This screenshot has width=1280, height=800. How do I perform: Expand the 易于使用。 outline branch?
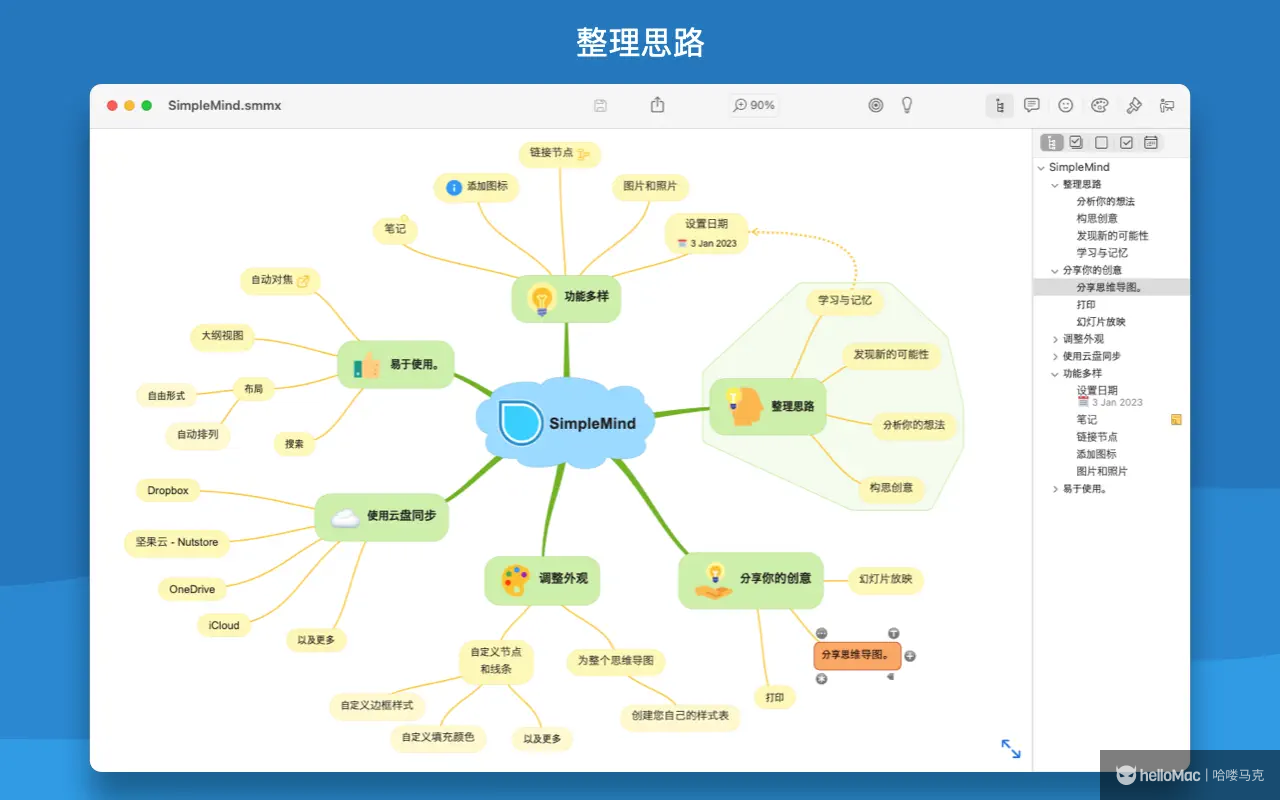click(1055, 489)
